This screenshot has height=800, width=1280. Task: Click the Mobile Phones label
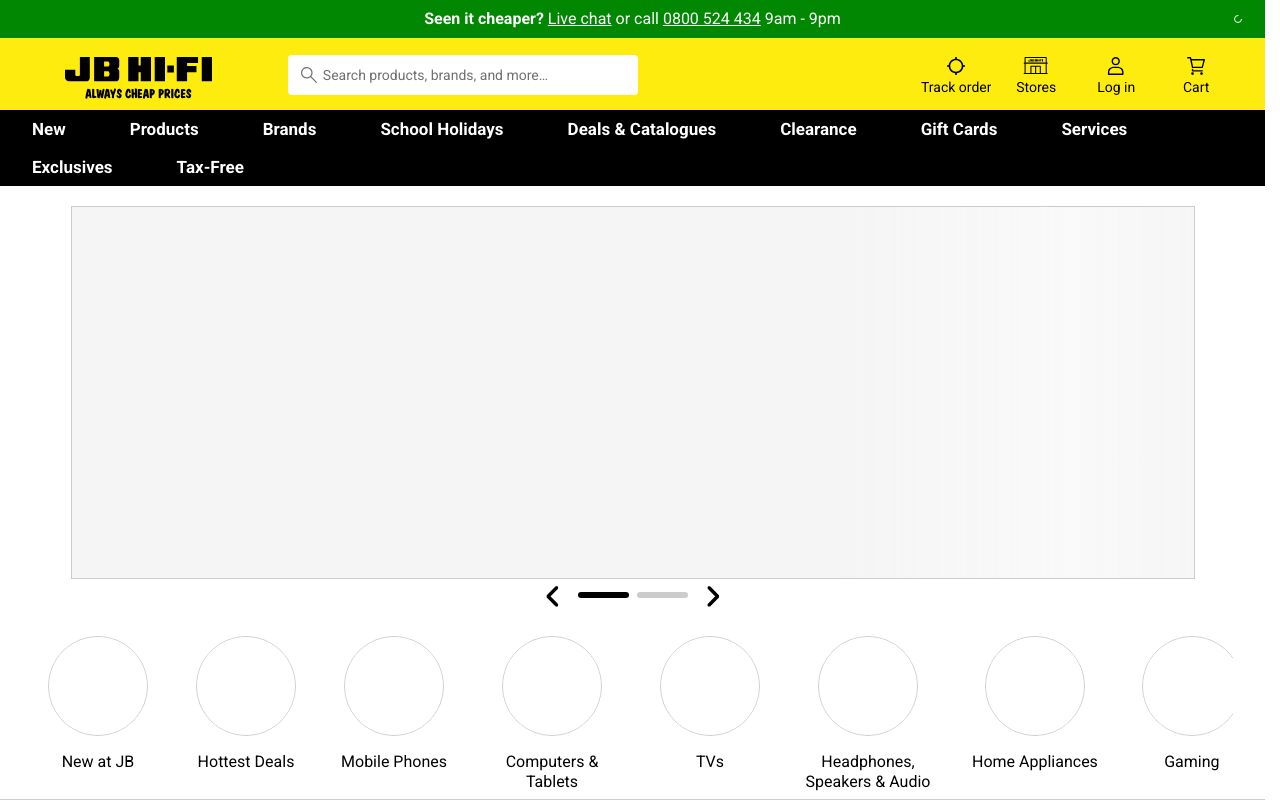click(x=394, y=761)
